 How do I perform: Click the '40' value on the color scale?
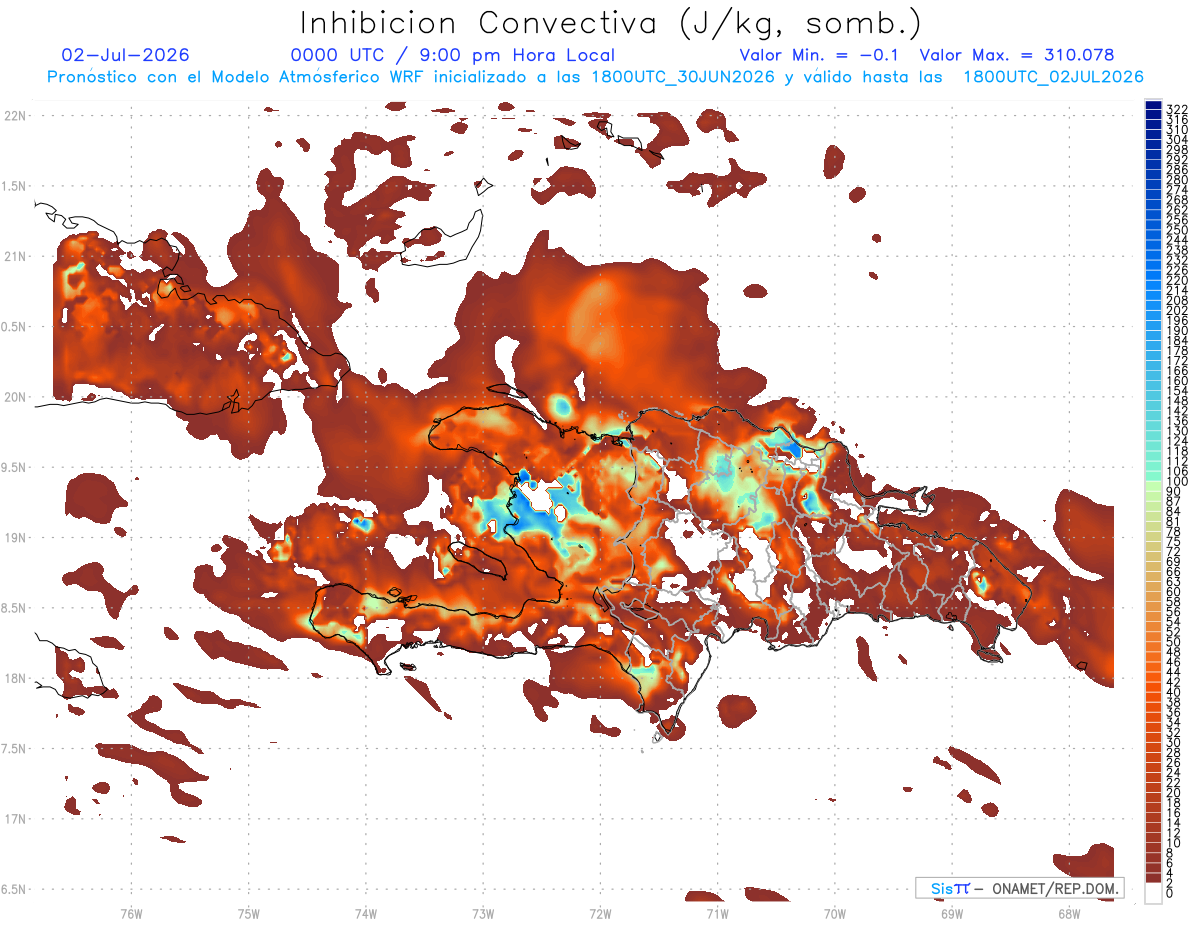click(1174, 692)
